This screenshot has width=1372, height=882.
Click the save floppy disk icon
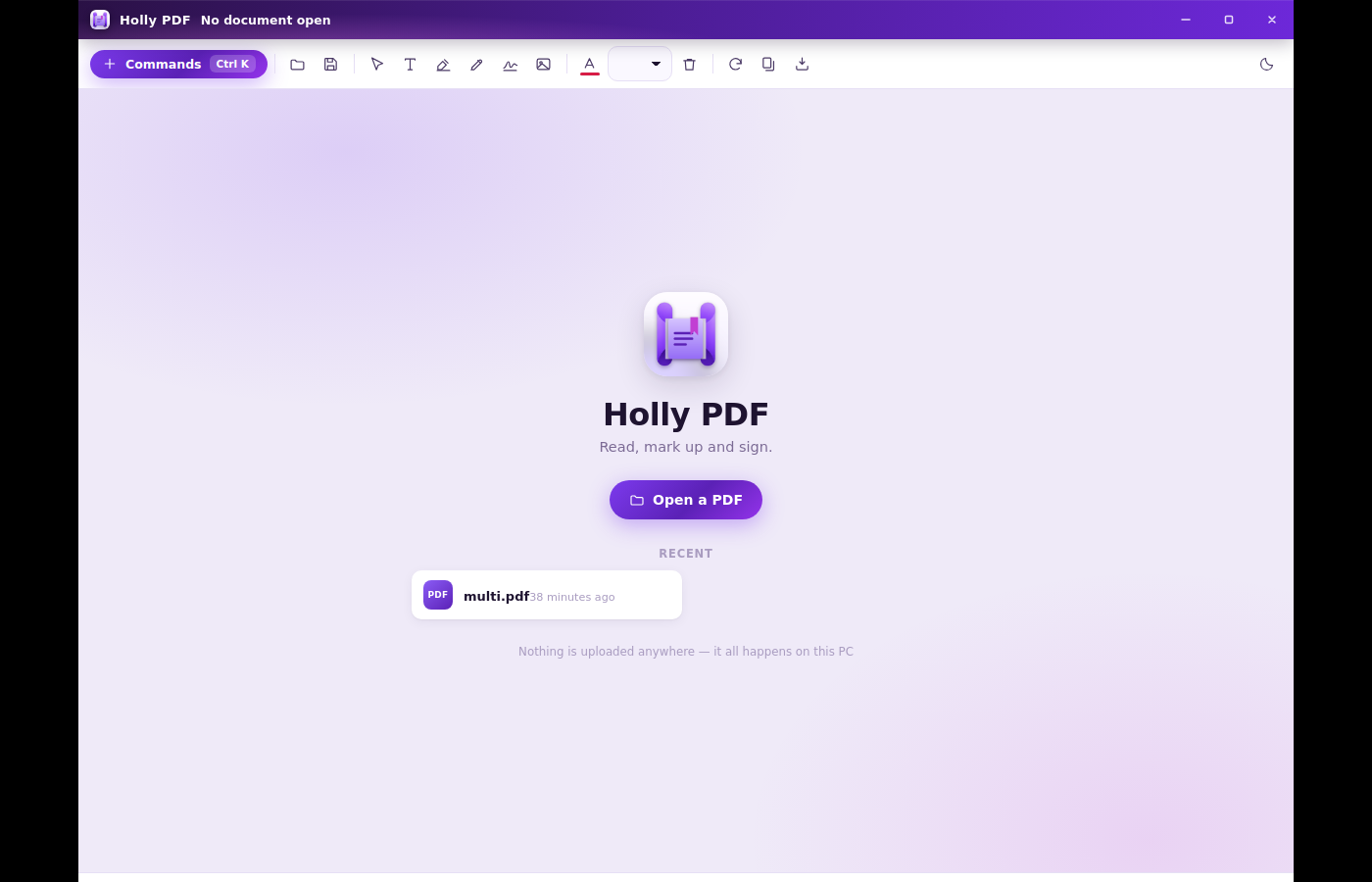[x=331, y=65]
